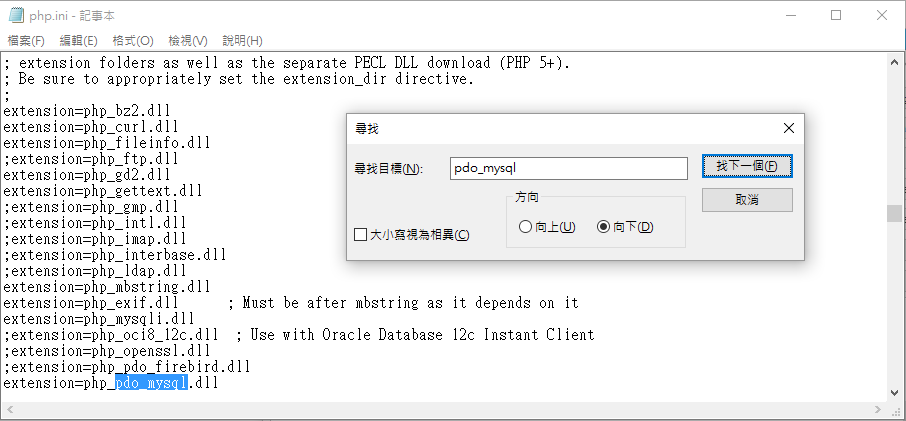Image resolution: width=906 pixels, height=421 pixels.
Task: Open the 檔案(F) menu
Action: click(x=26, y=40)
